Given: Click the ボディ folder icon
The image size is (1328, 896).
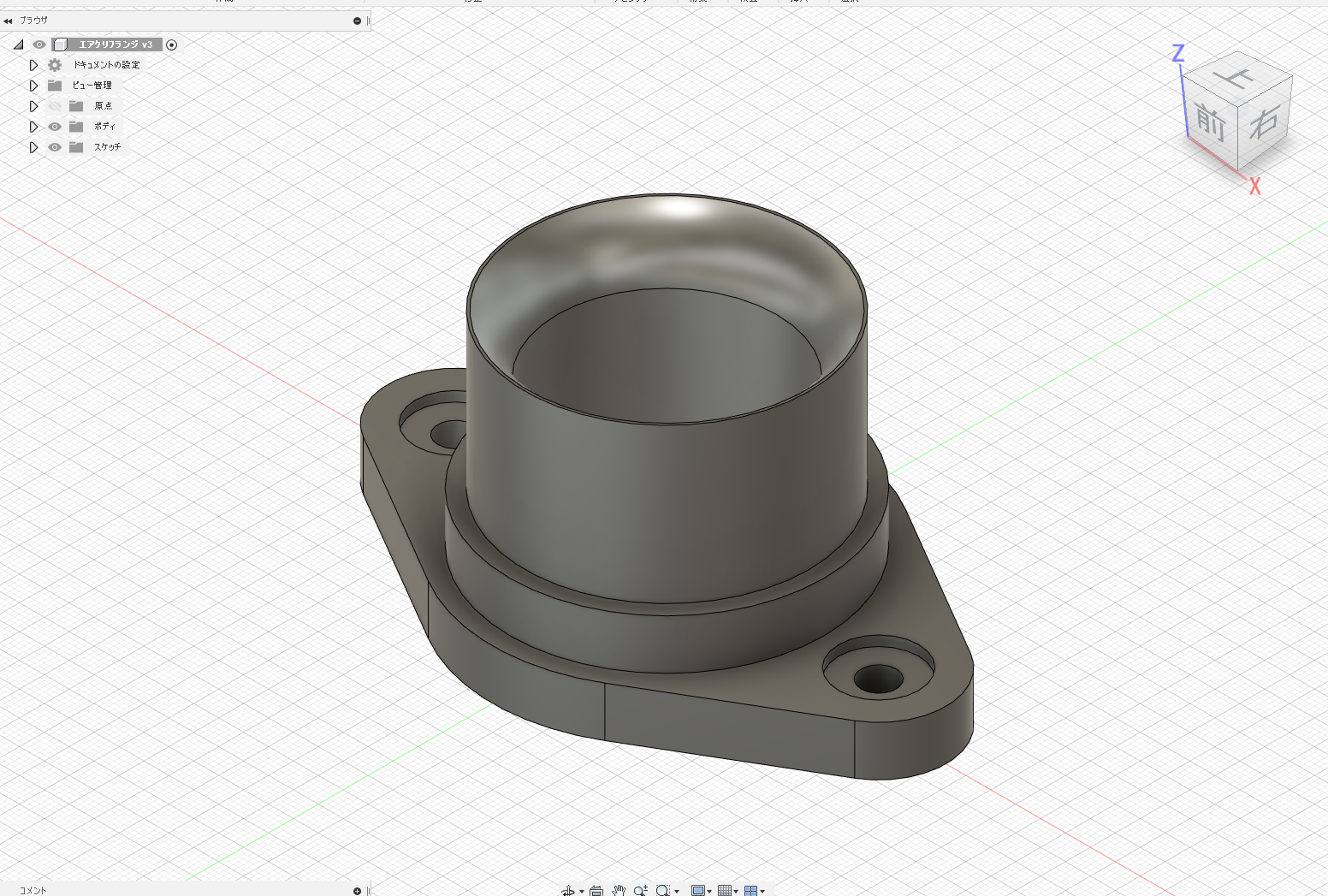Looking at the screenshot, I should click(76, 127).
